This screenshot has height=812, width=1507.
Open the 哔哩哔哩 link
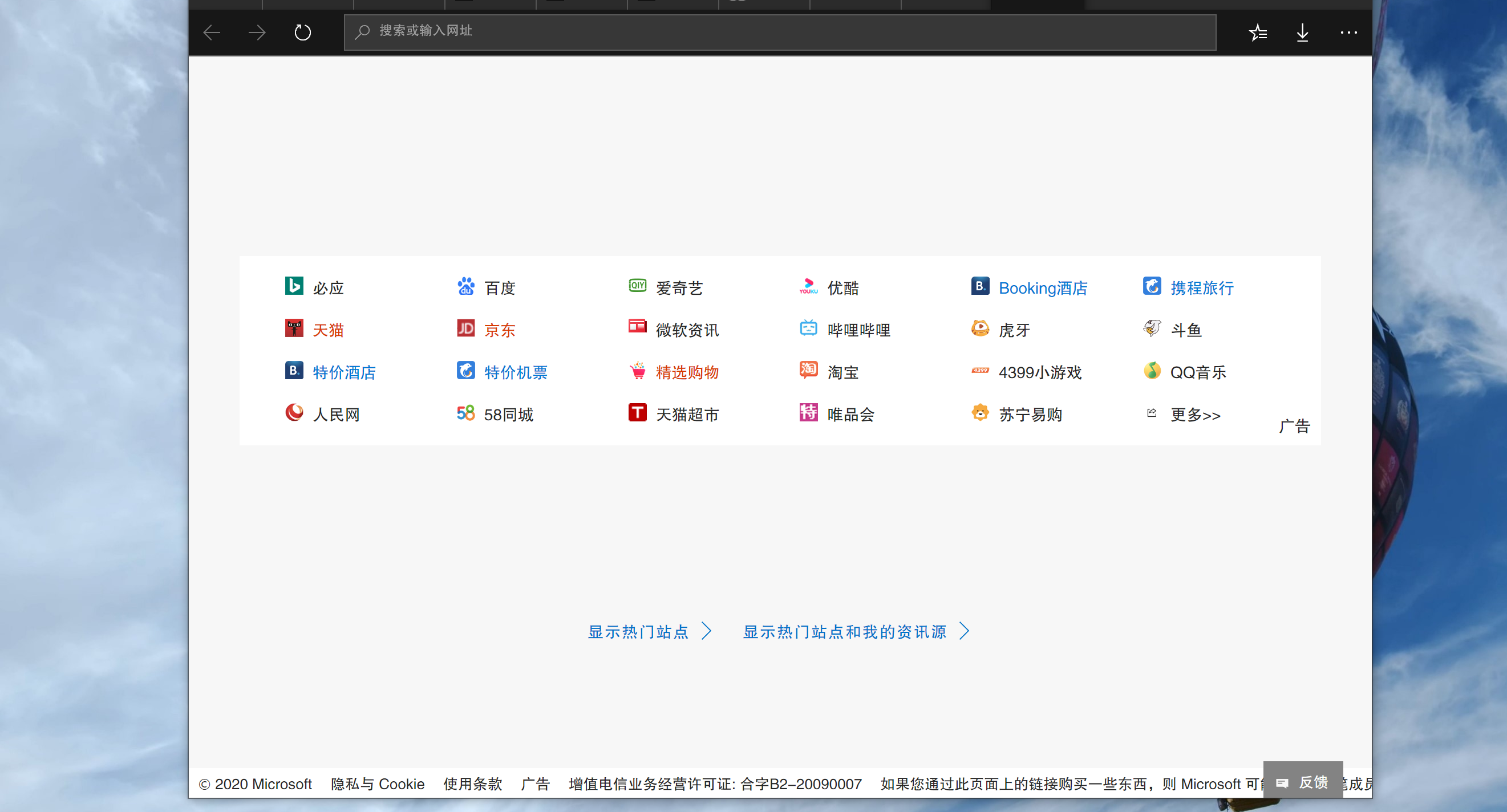coord(858,330)
